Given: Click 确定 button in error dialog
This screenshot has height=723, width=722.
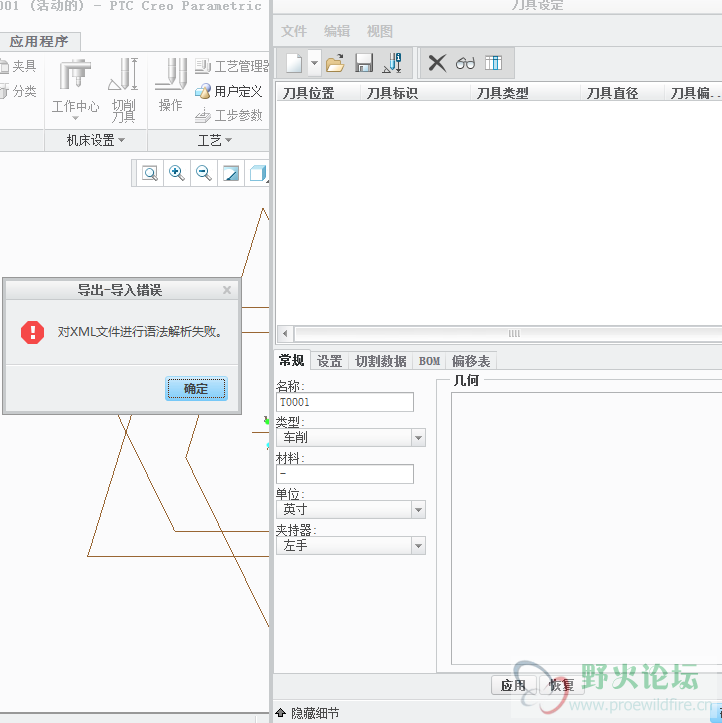Looking at the screenshot, I should (196, 389).
